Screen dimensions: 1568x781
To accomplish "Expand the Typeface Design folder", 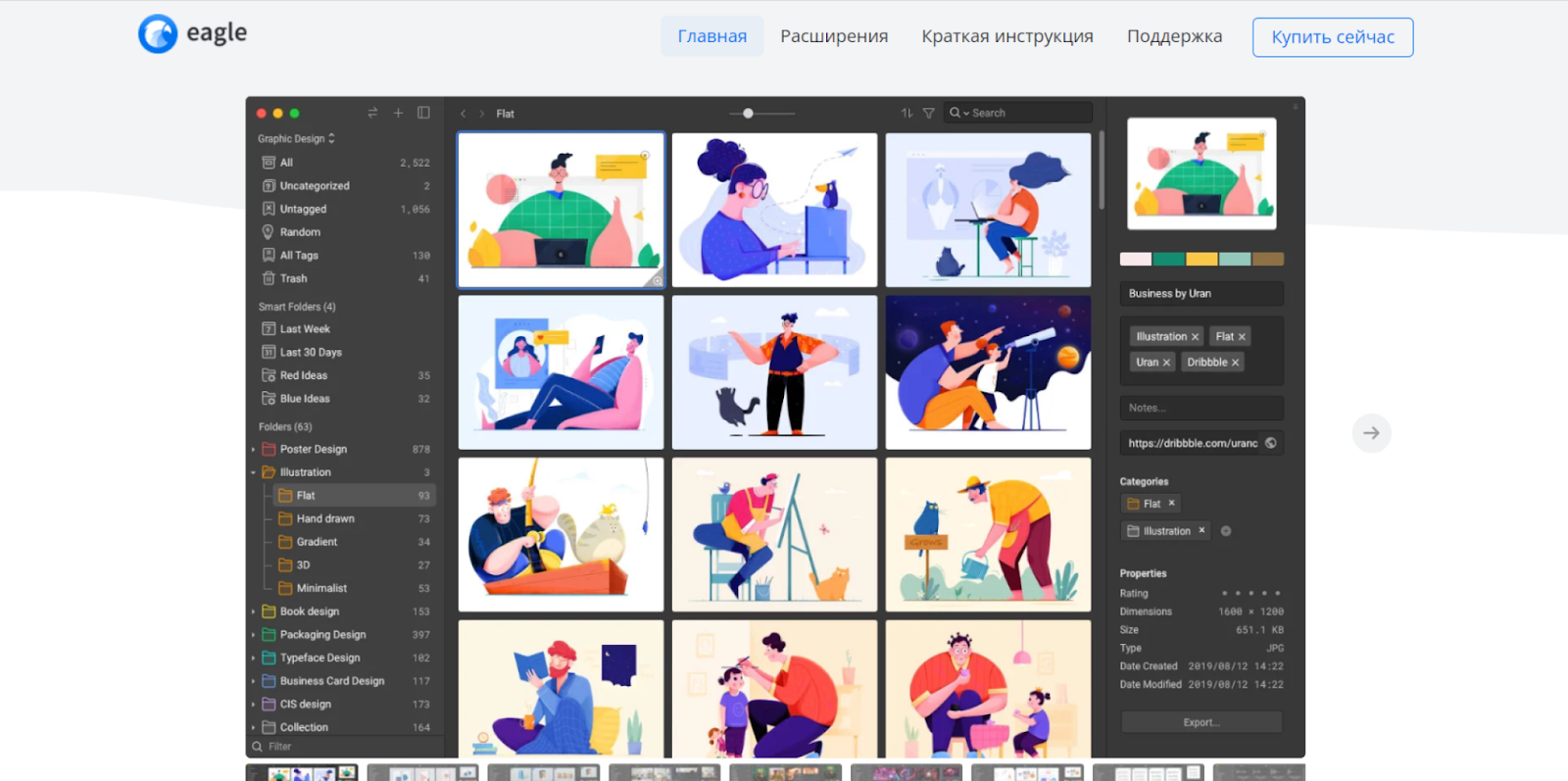I will (x=254, y=659).
